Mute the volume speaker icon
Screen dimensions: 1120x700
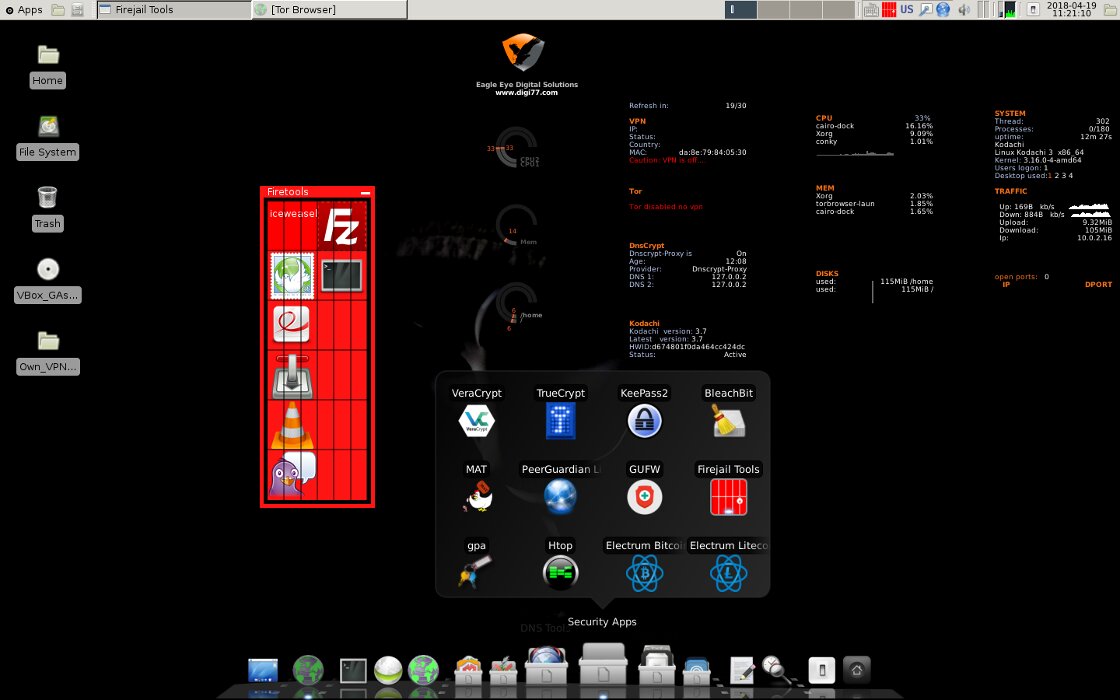[x=964, y=10]
